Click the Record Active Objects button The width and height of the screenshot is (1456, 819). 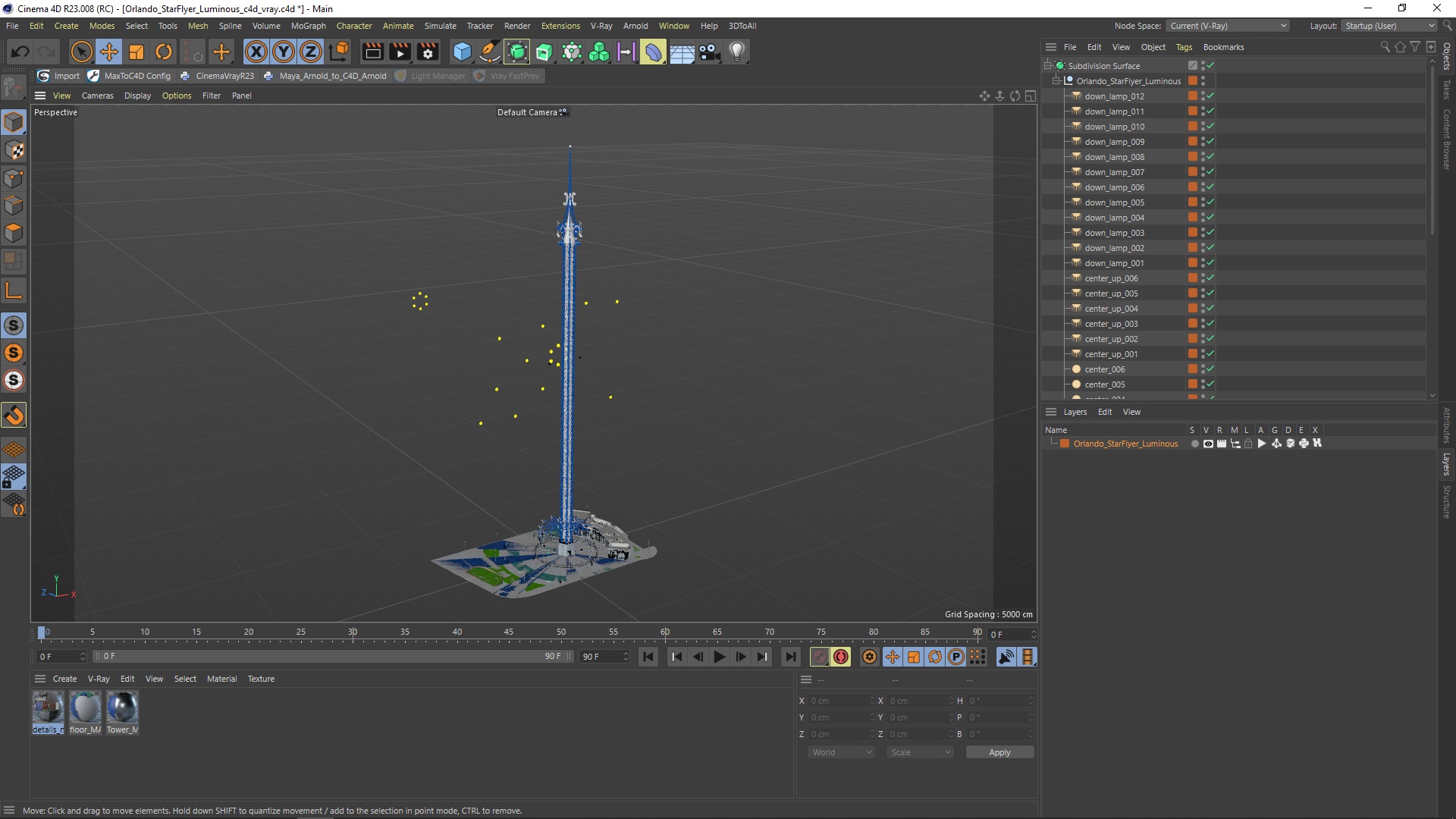pos(820,657)
